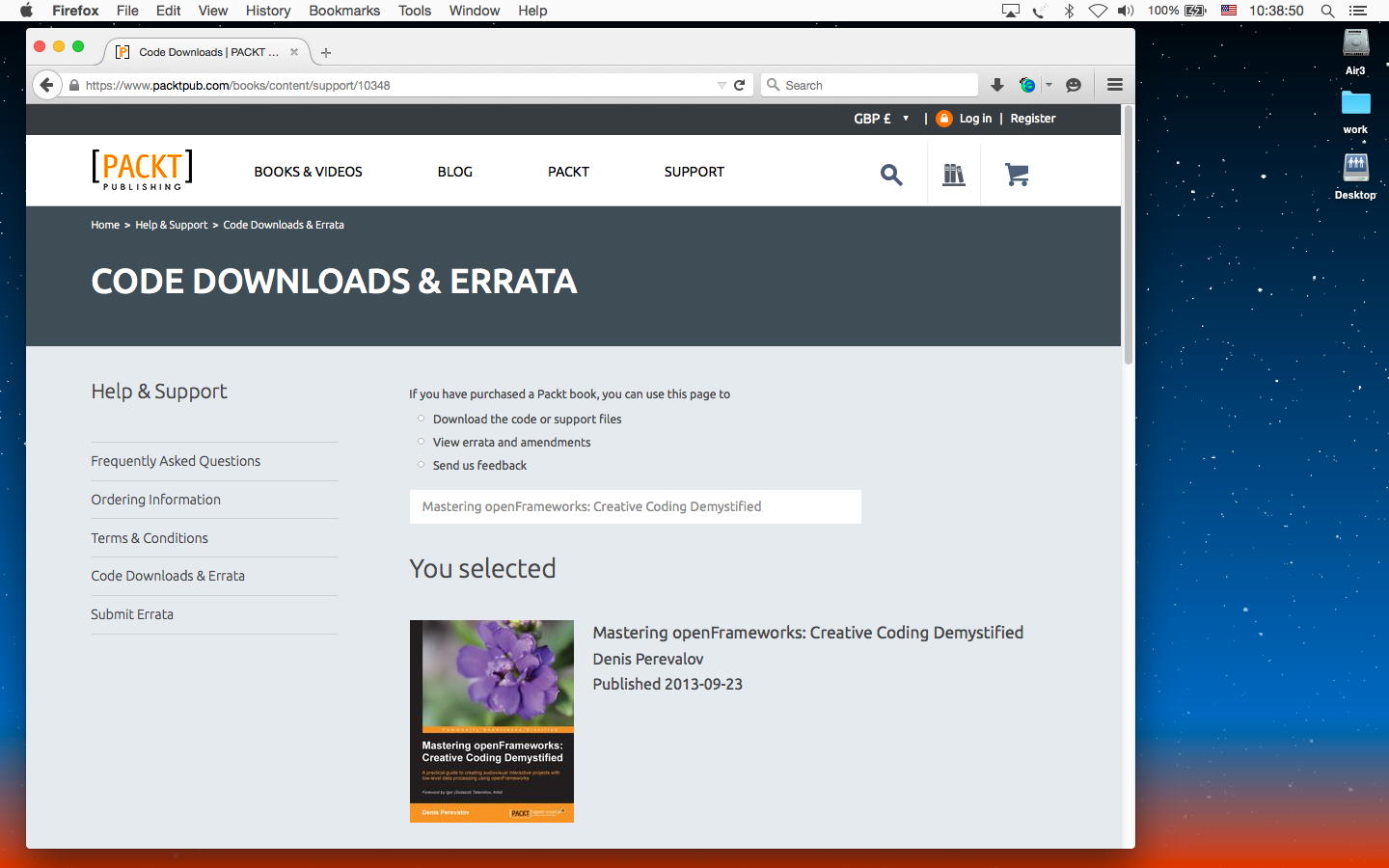Open the URL history dropdown arrow
The image size is (1389, 868).
point(722,85)
